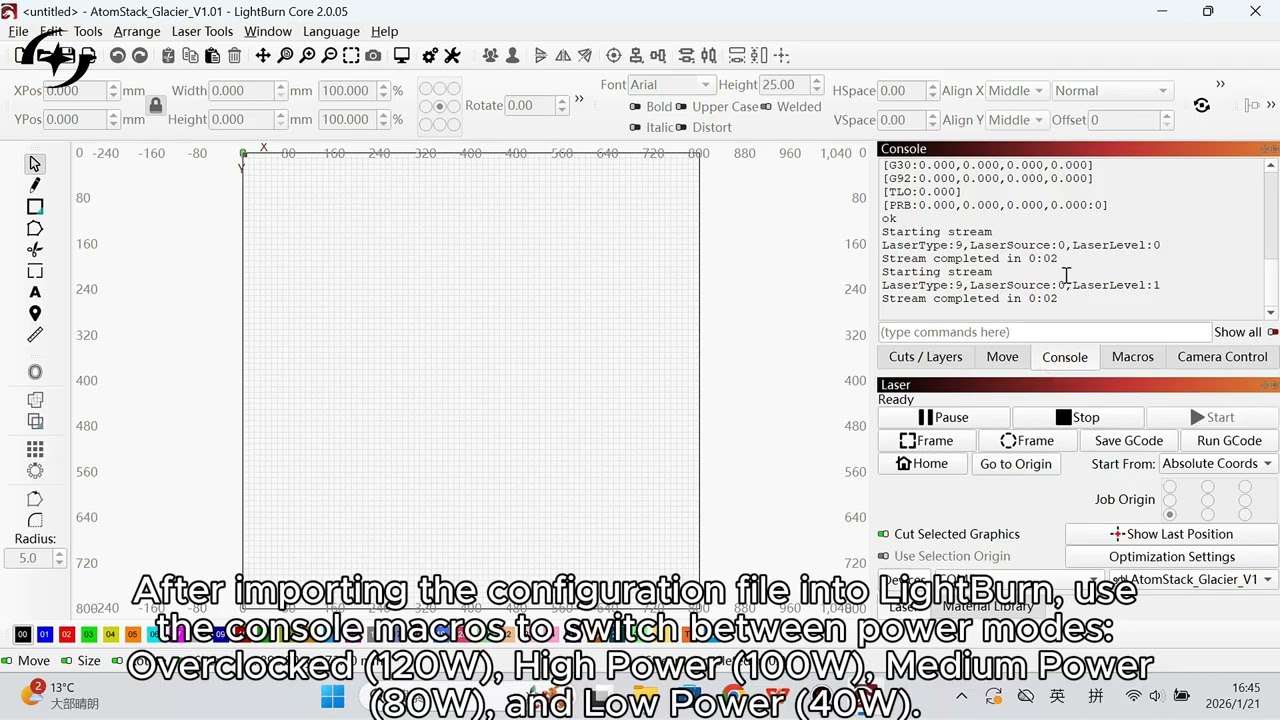This screenshot has height=720, width=1280.
Task: Expand the Normal text mode dropdown
Action: pos(1111,91)
